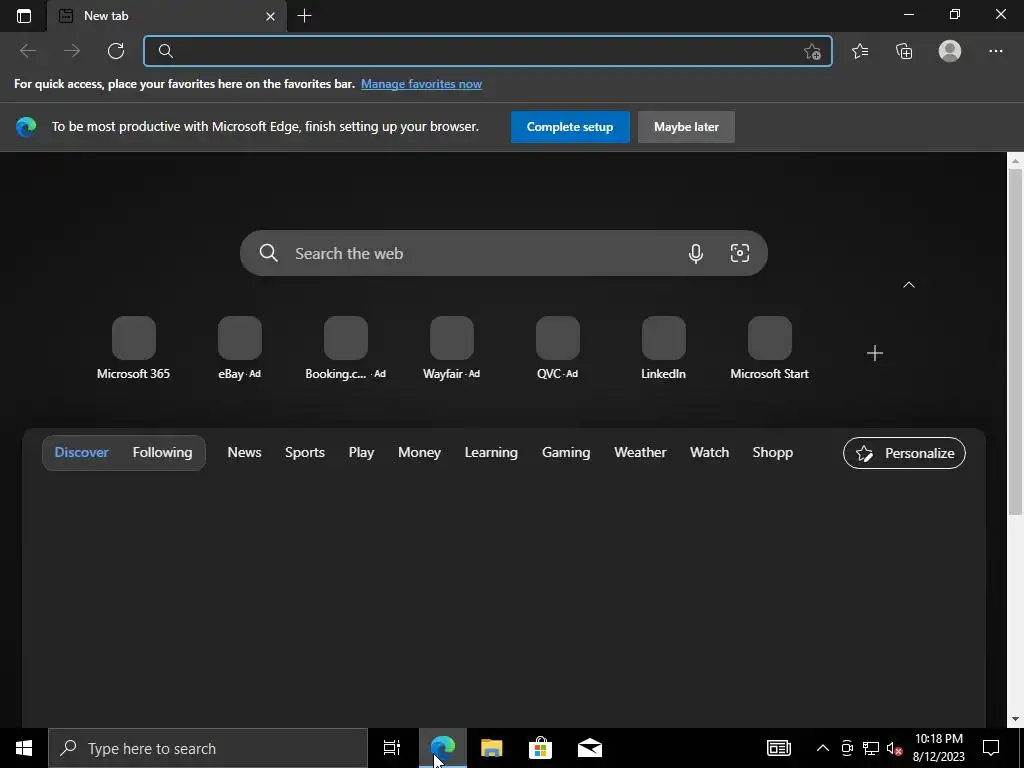1024x768 pixels.
Task: Open the LinkedIn quick link tile
Action: click(664, 349)
